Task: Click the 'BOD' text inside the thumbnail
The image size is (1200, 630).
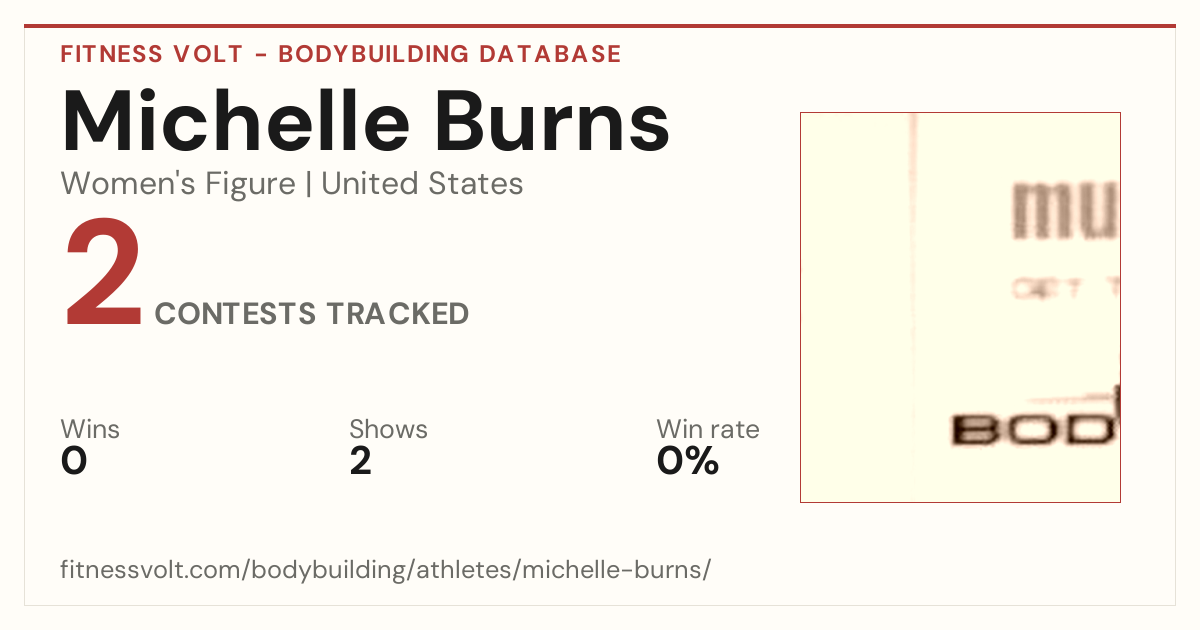Action: [1034, 430]
